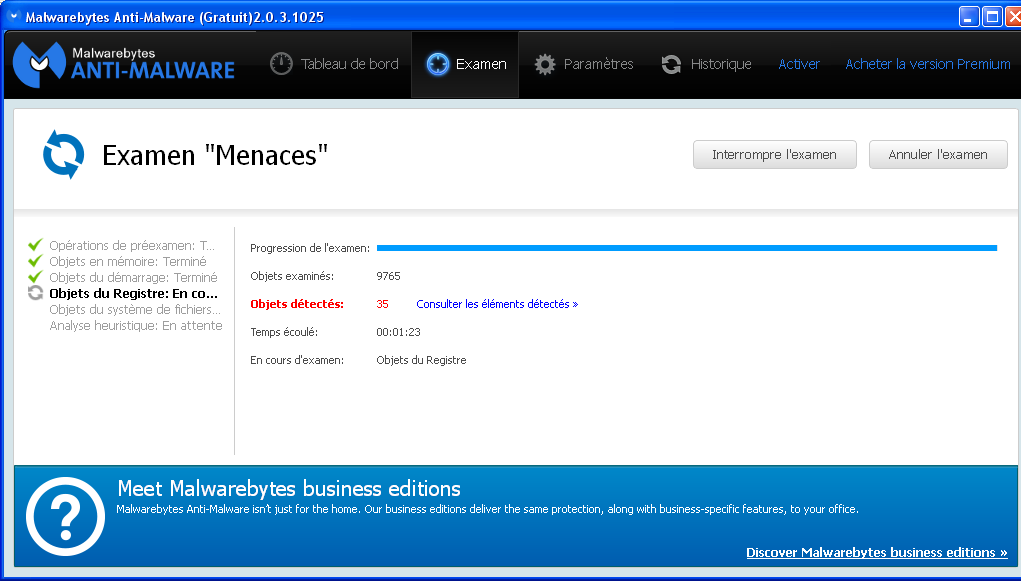Select Analyse heuristique: En attente step

click(136, 326)
